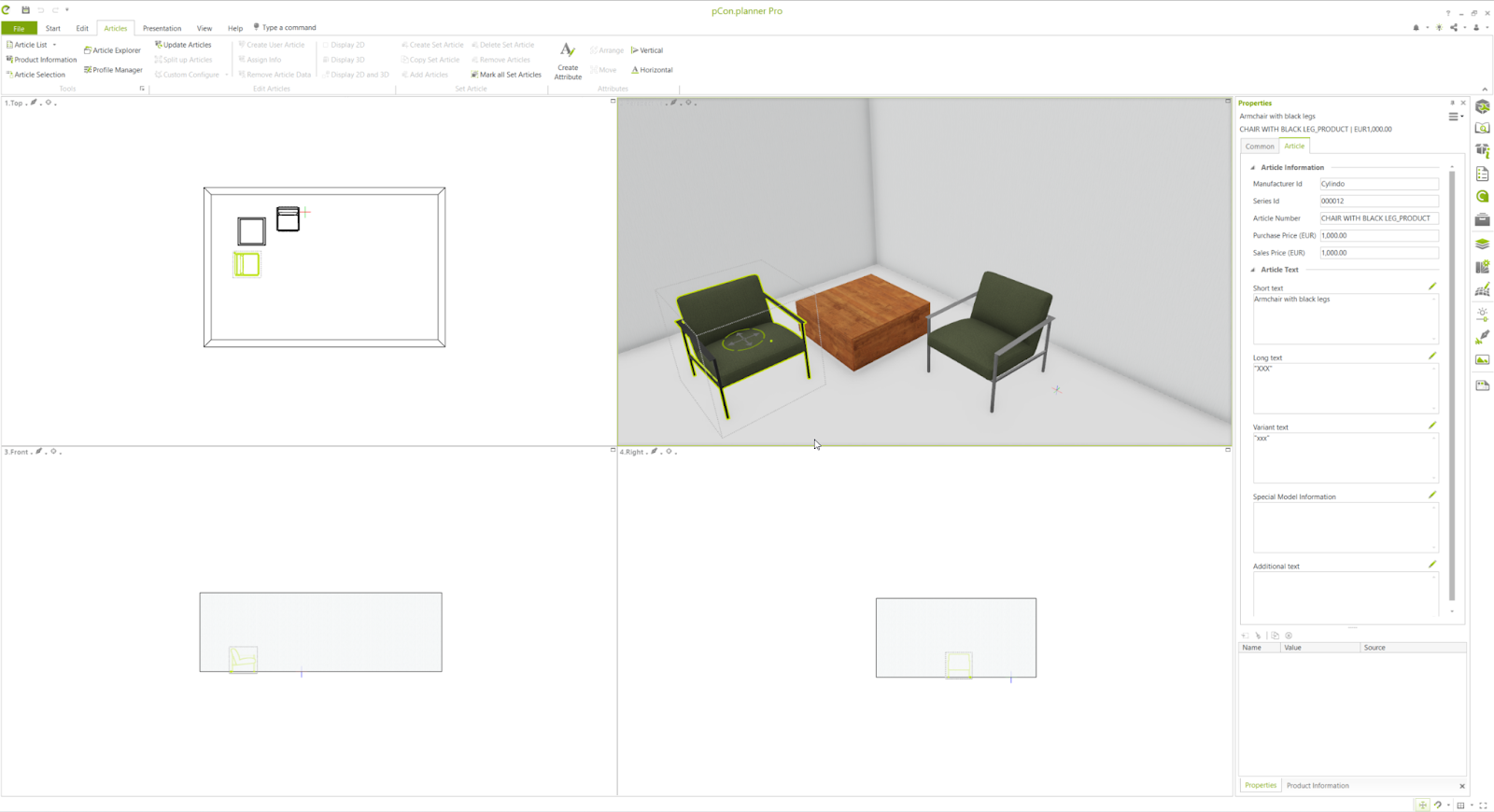Image resolution: width=1494 pixels, height=812 pixels.
Task: Click the bottom layout icon in right sidebar
Action: pyautogui.click(x=1482, y=385)
